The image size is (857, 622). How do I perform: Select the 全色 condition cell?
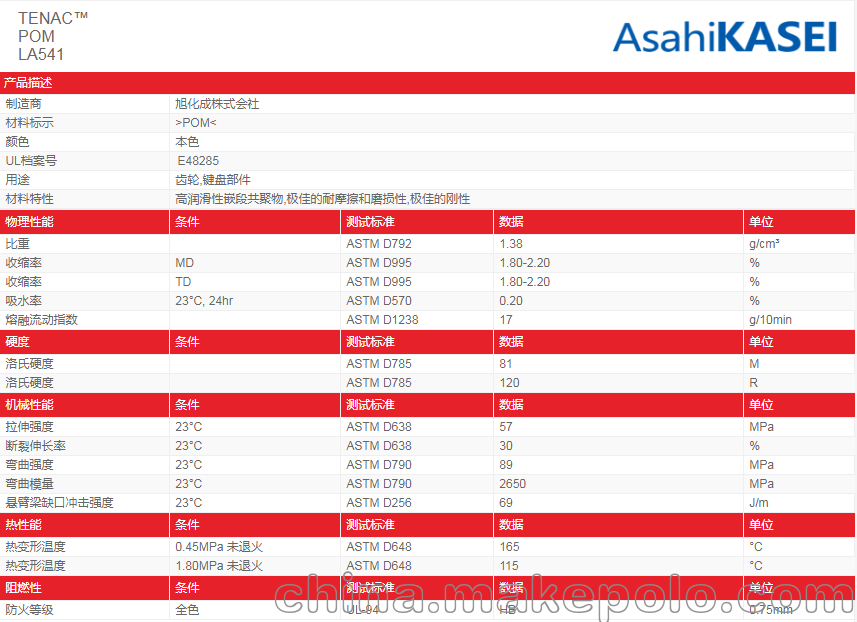pyautogui.click(x=187, y=610)
